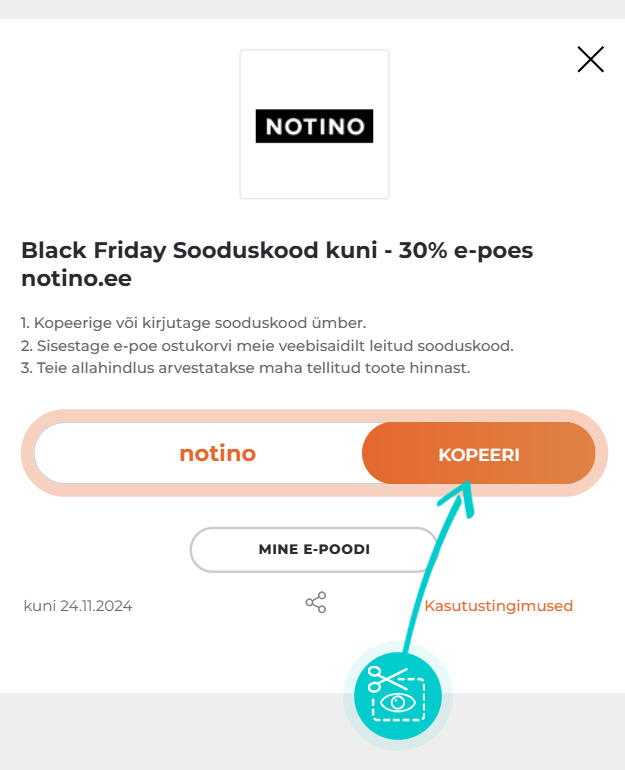Open the Kasutustingimused link
The image size is (625, 770).
tap(498, 606)
